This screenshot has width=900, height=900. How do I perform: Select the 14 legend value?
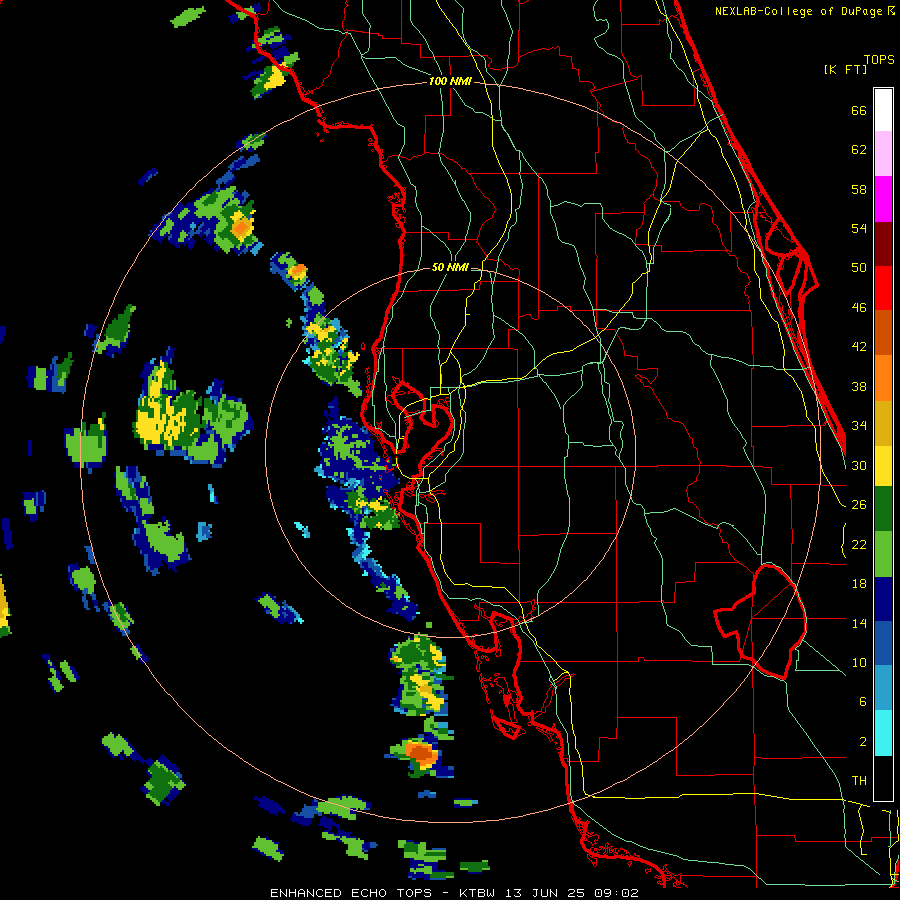859,624
